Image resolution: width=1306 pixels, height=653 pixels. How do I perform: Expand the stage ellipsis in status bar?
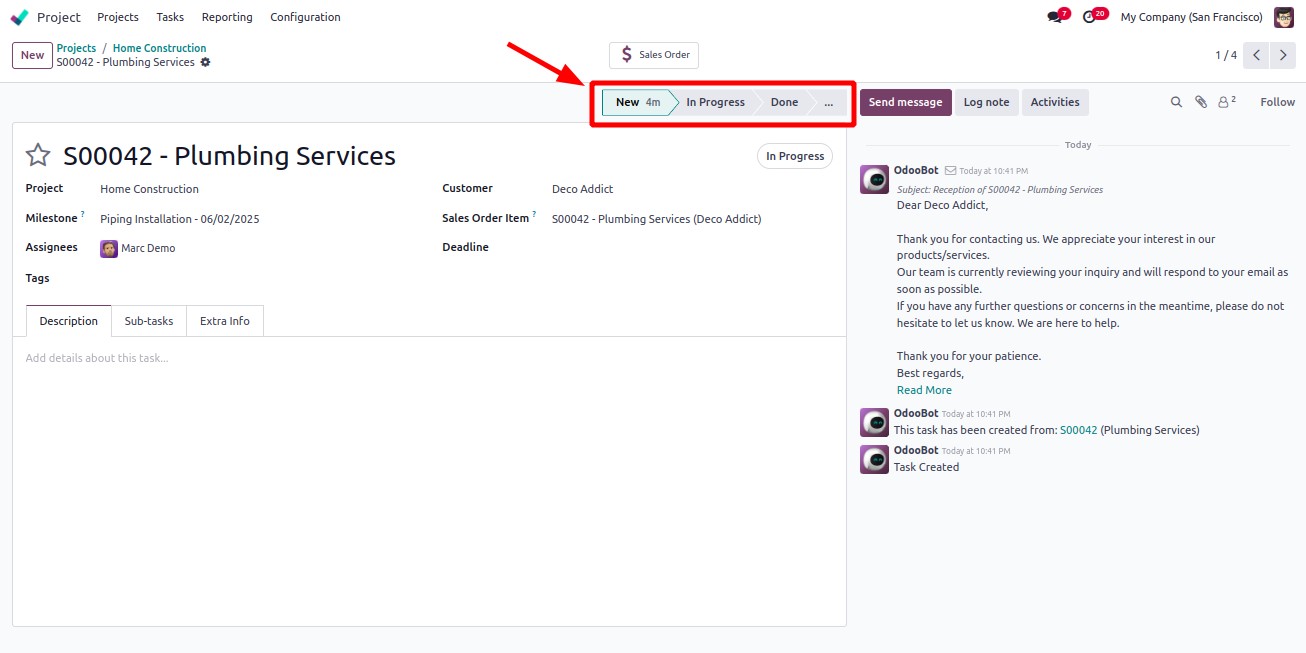point(828,102)
